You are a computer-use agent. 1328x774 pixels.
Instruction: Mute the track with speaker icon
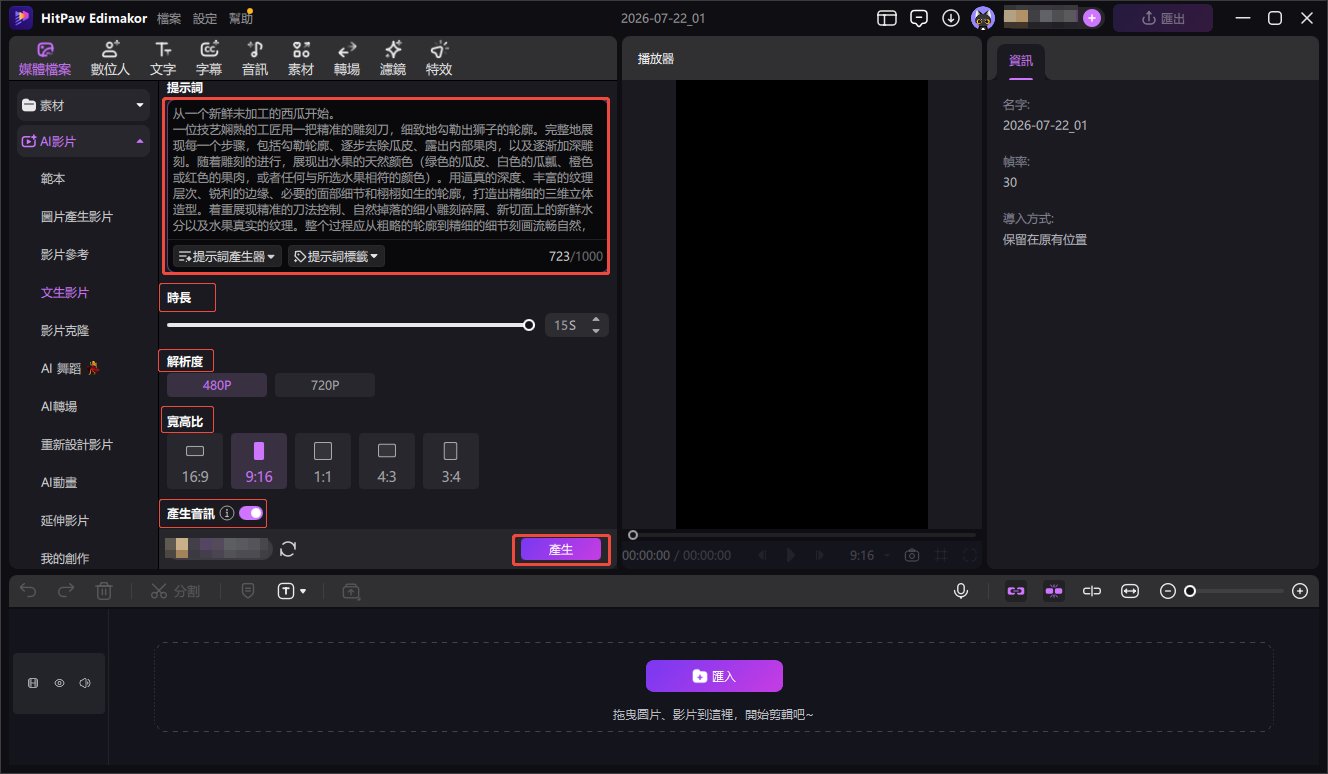point(85,684)
